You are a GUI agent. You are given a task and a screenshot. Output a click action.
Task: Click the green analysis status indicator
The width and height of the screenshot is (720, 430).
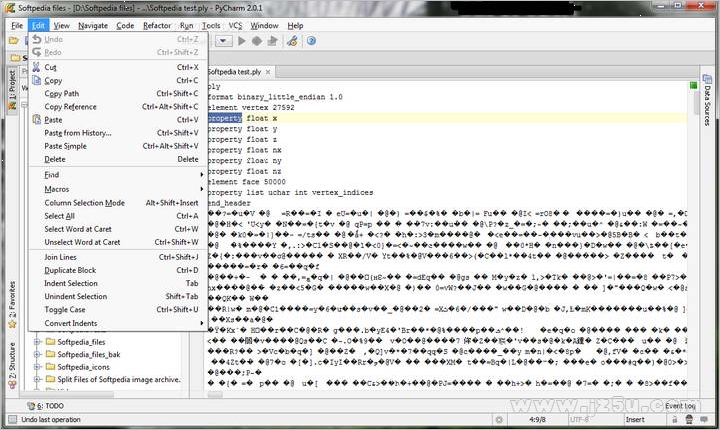693,85
